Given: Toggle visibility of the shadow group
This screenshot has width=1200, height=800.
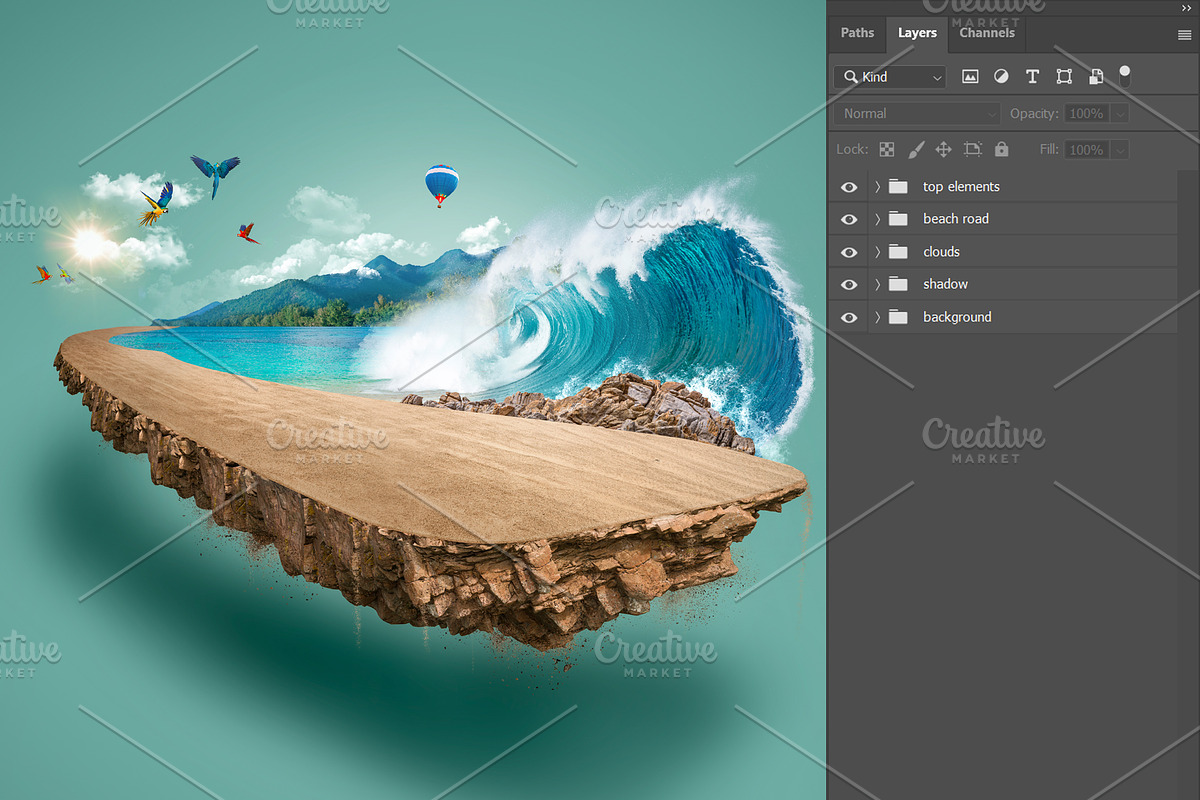Looking at the screenshot, I should (849, 284).
